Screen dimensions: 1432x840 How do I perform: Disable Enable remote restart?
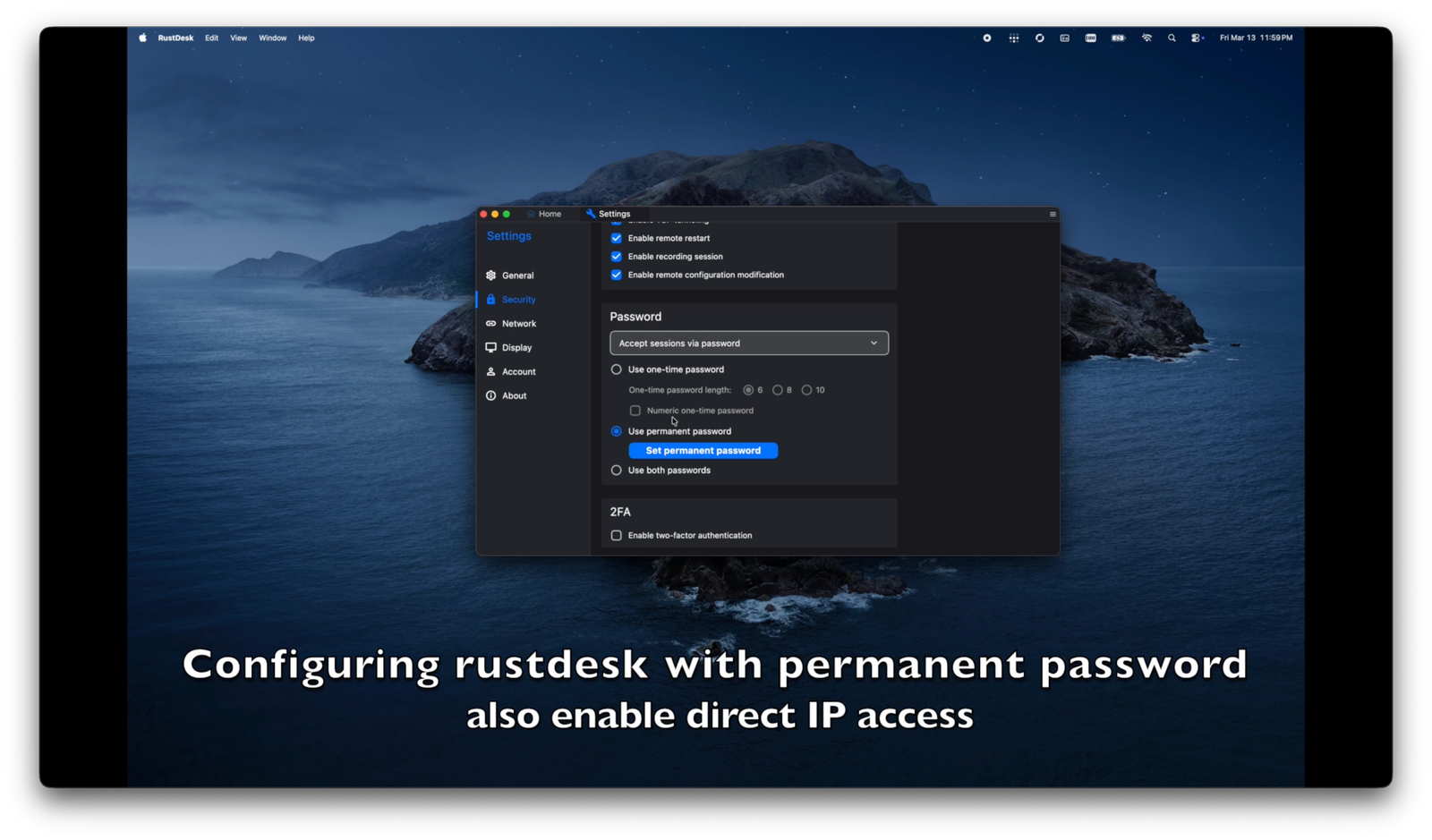[616, 238]
